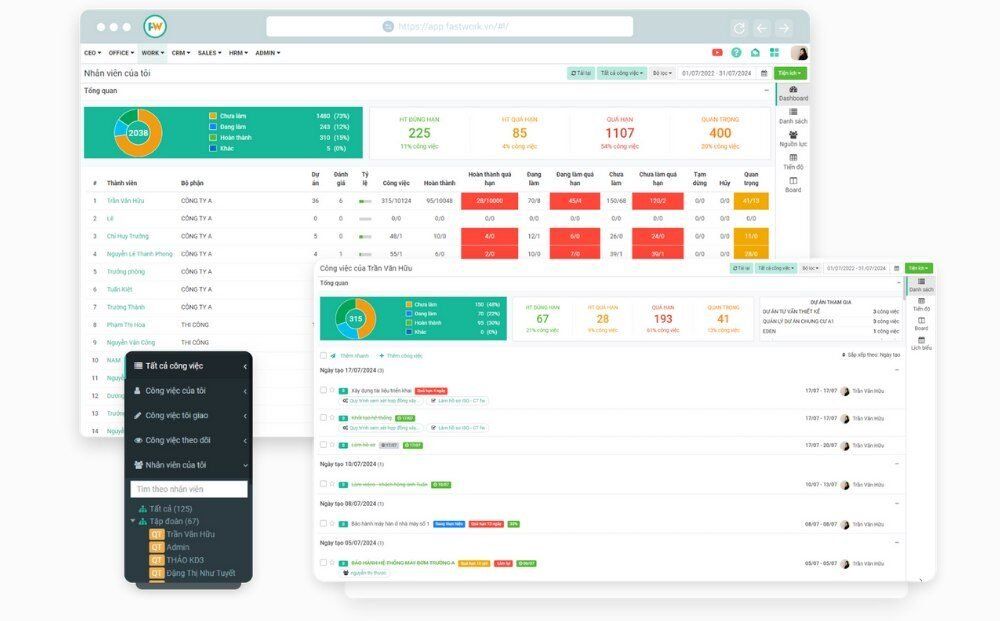The width and height of the screenshot is (1000, 621).
Task: Switch to Dashboard view in right sidebar
Action: (793, 93)
